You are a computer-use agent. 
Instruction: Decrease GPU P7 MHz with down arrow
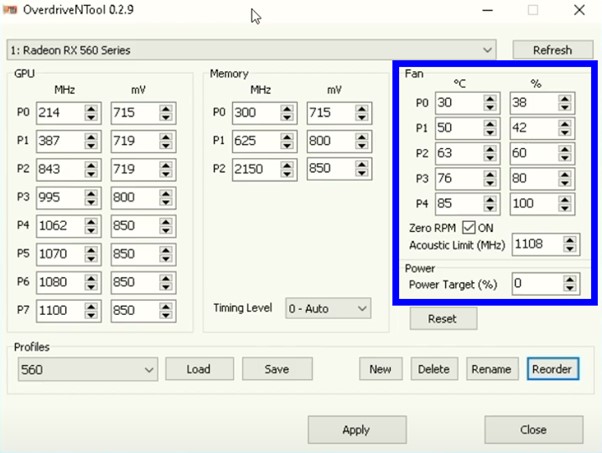coord(91,315)
